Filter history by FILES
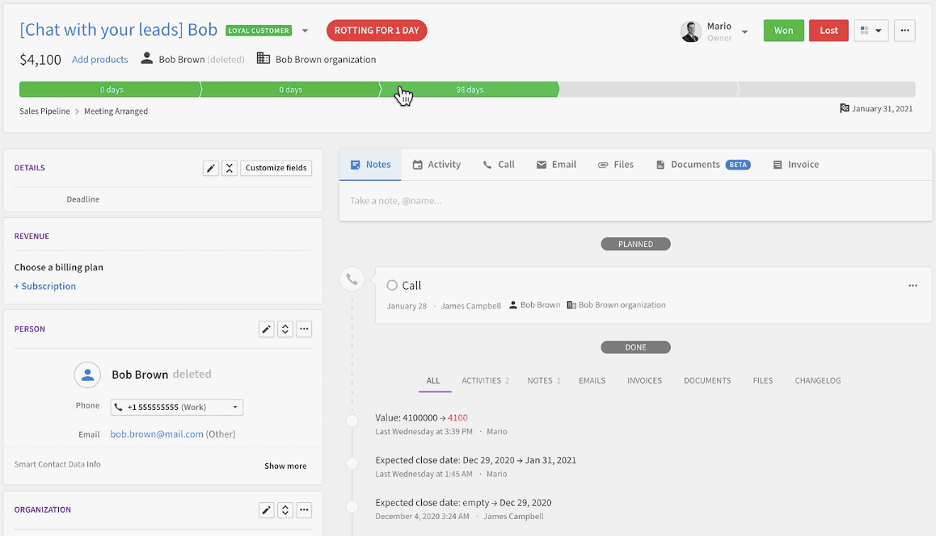The image size is (936, 536). pyautogui.click(x=763, y=381)
